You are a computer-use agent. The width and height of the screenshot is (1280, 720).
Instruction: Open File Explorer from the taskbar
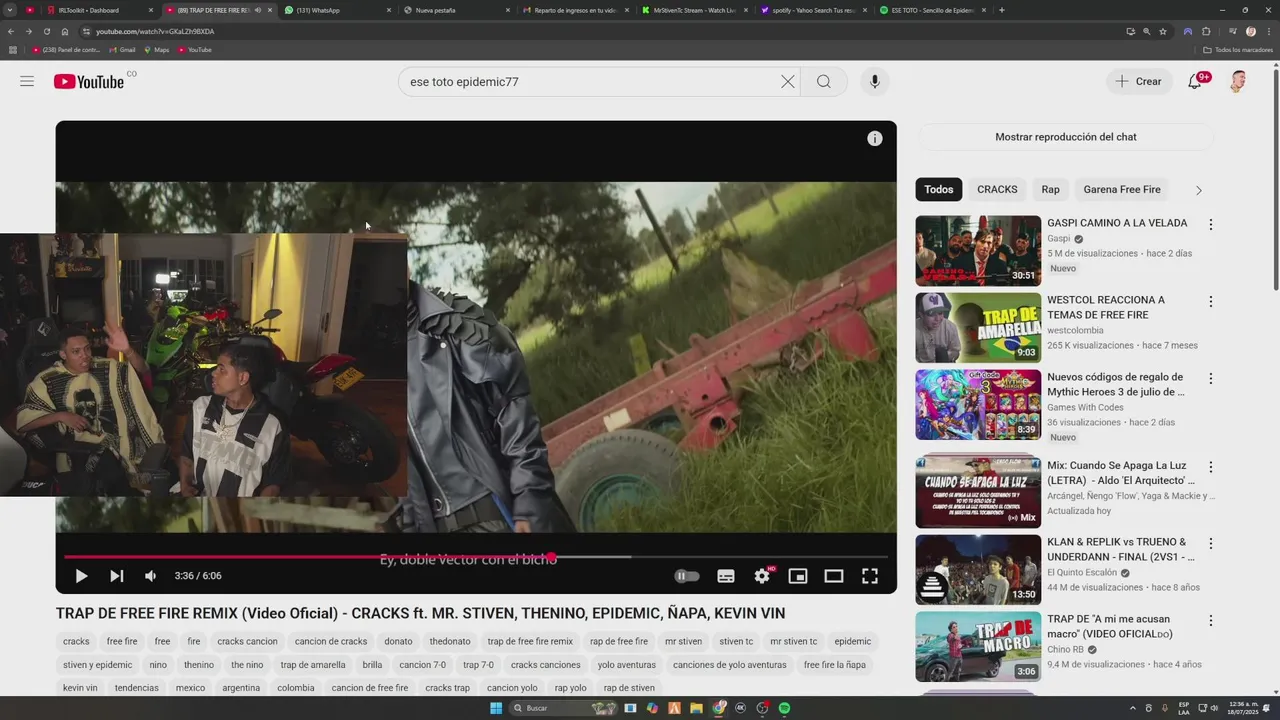(696, 708)
